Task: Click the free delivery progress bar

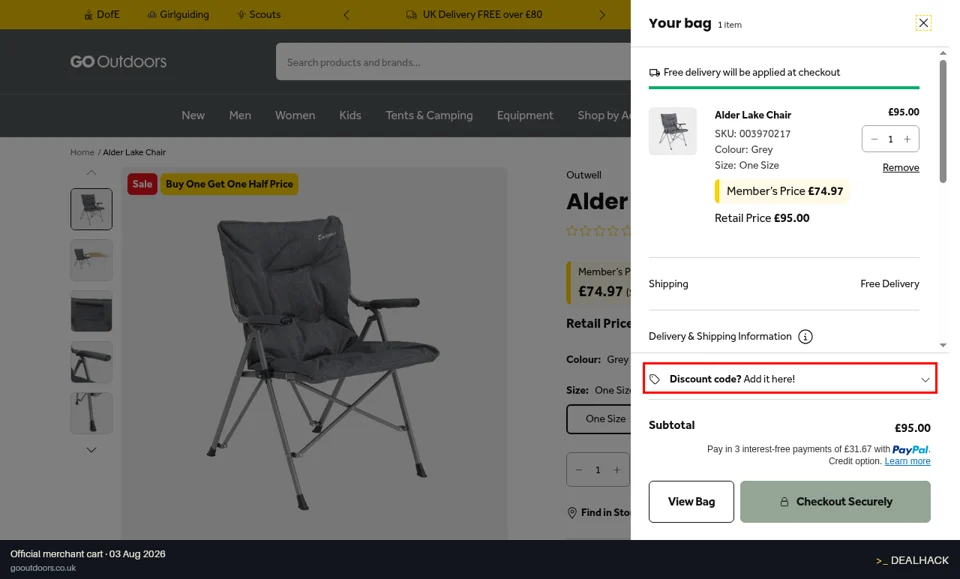Action: click(x=784, y=88)
